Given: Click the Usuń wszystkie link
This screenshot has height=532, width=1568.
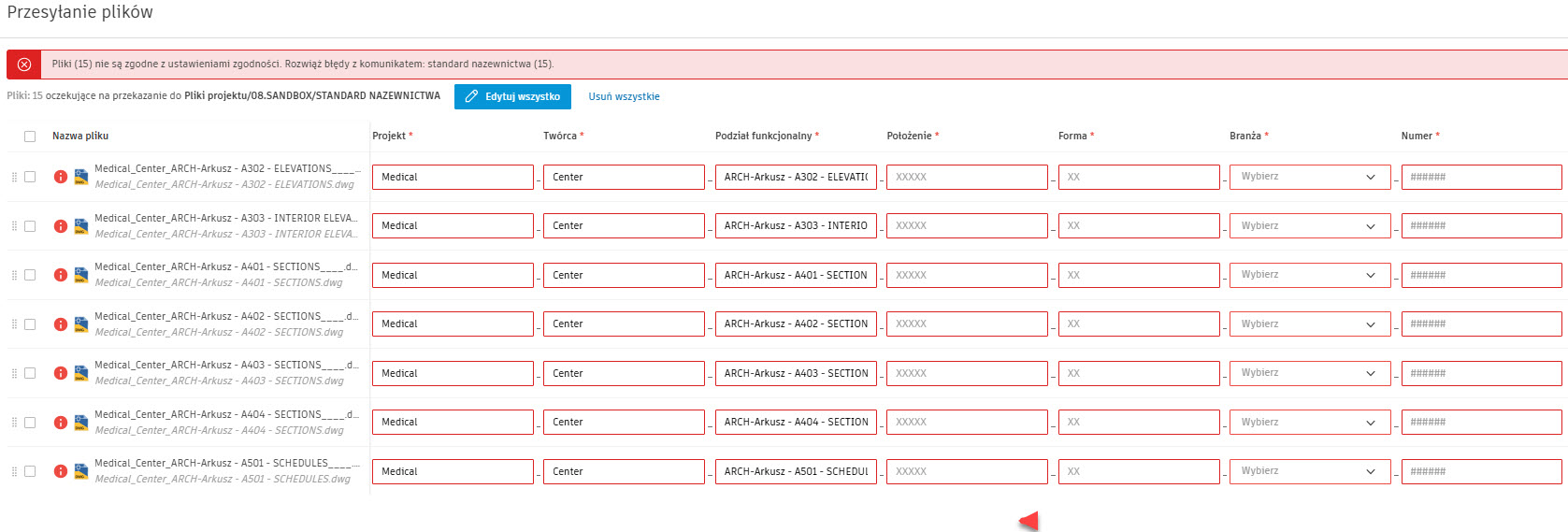Looking at the screenshot, I should pos(624,97).
